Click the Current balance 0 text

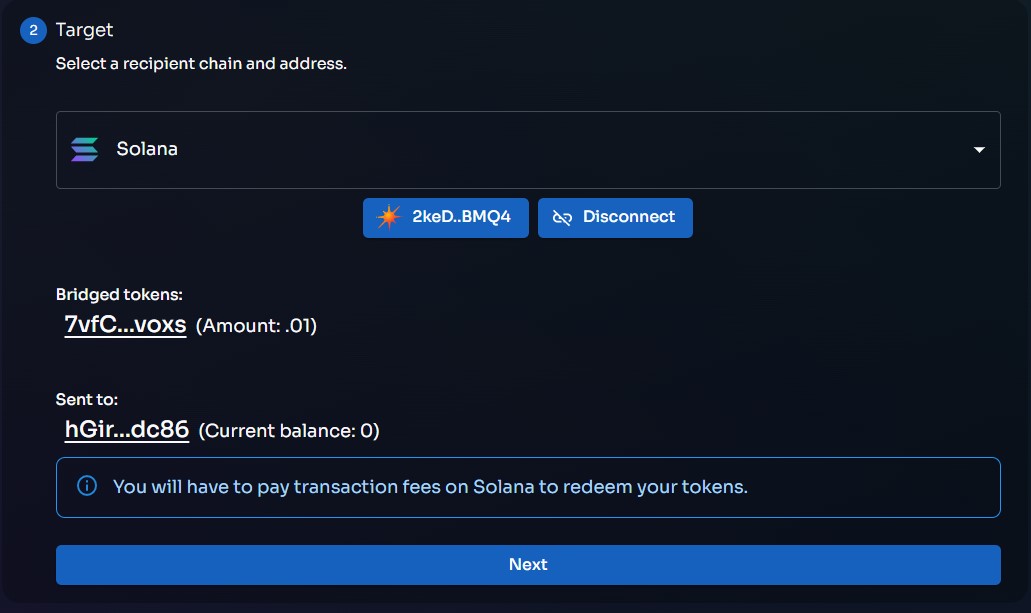(289, 431)
